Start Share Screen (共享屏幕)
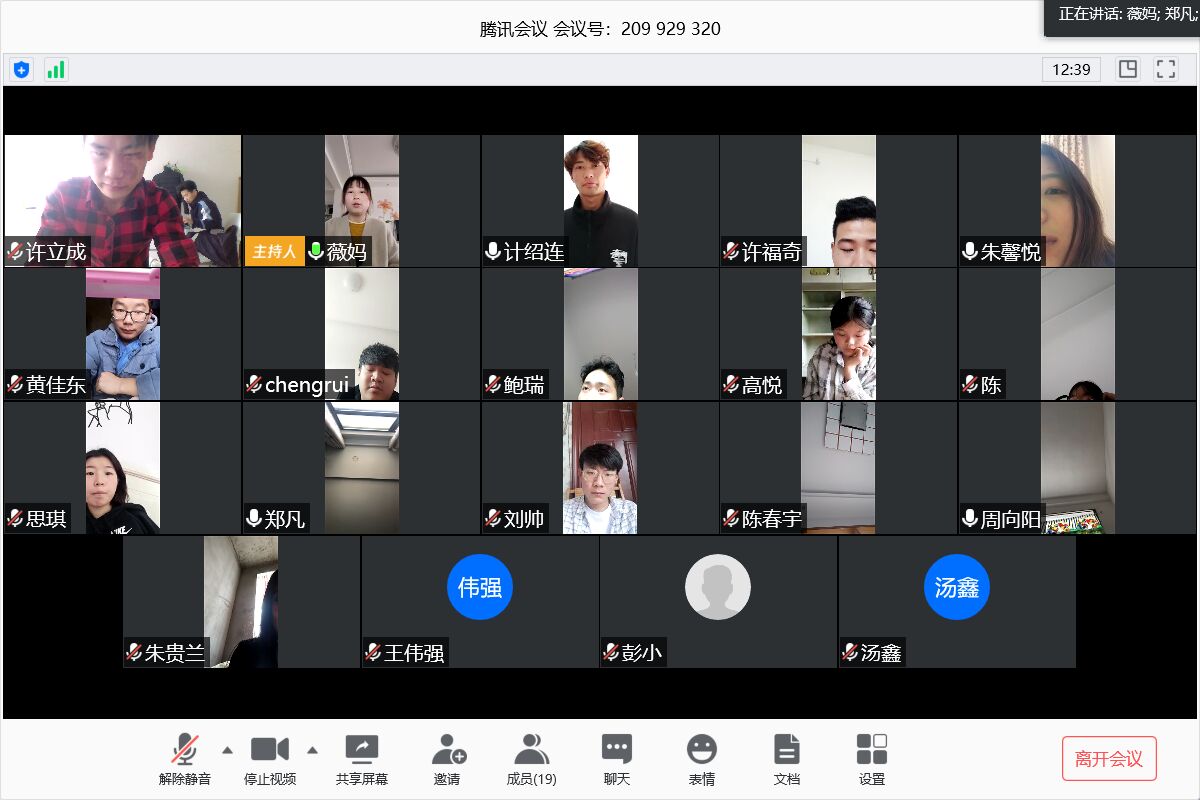The width and height of the screenshot is (1200, 800). coord(361,759)
